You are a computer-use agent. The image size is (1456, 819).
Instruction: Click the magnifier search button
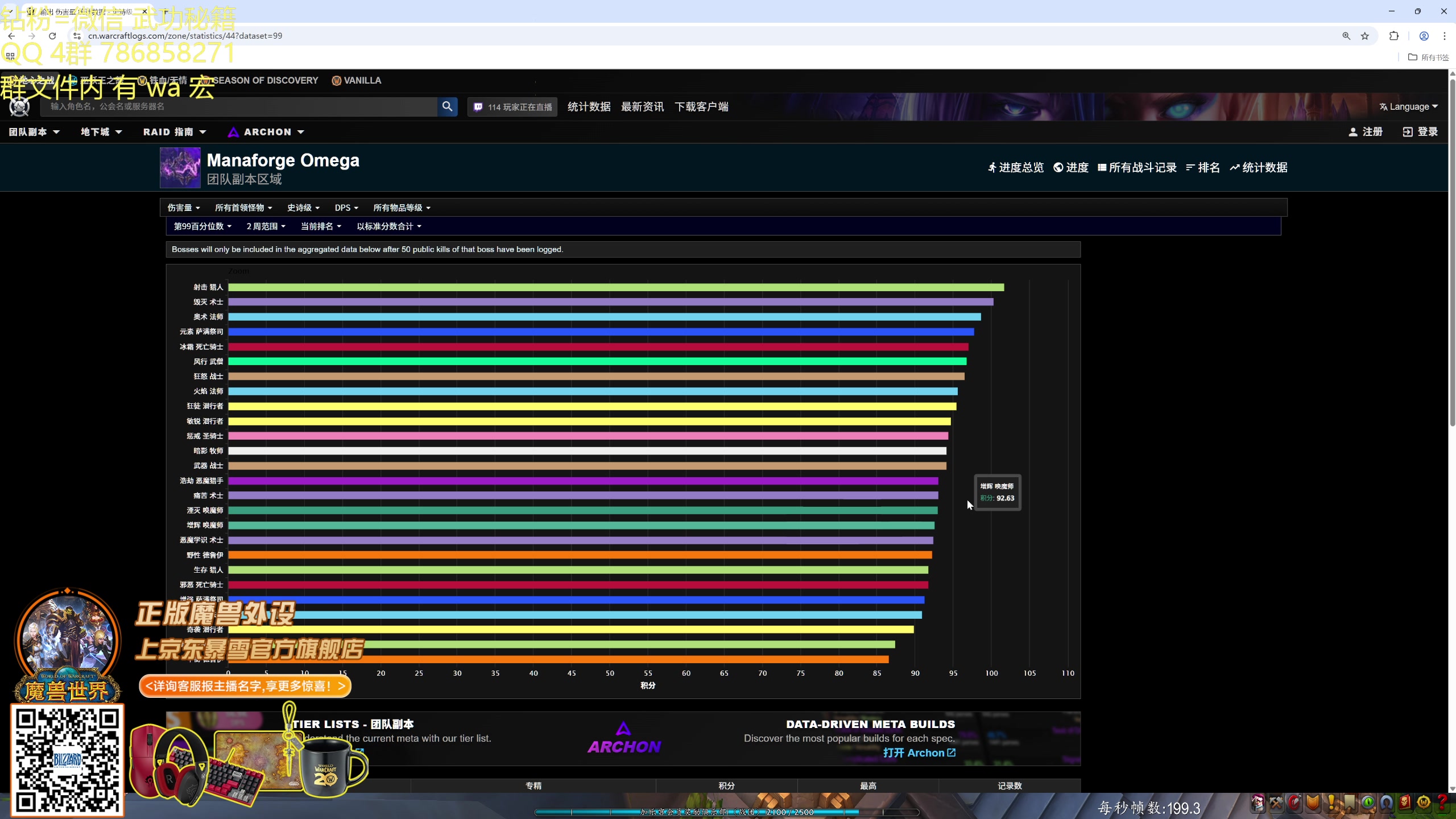pos(448,106)
